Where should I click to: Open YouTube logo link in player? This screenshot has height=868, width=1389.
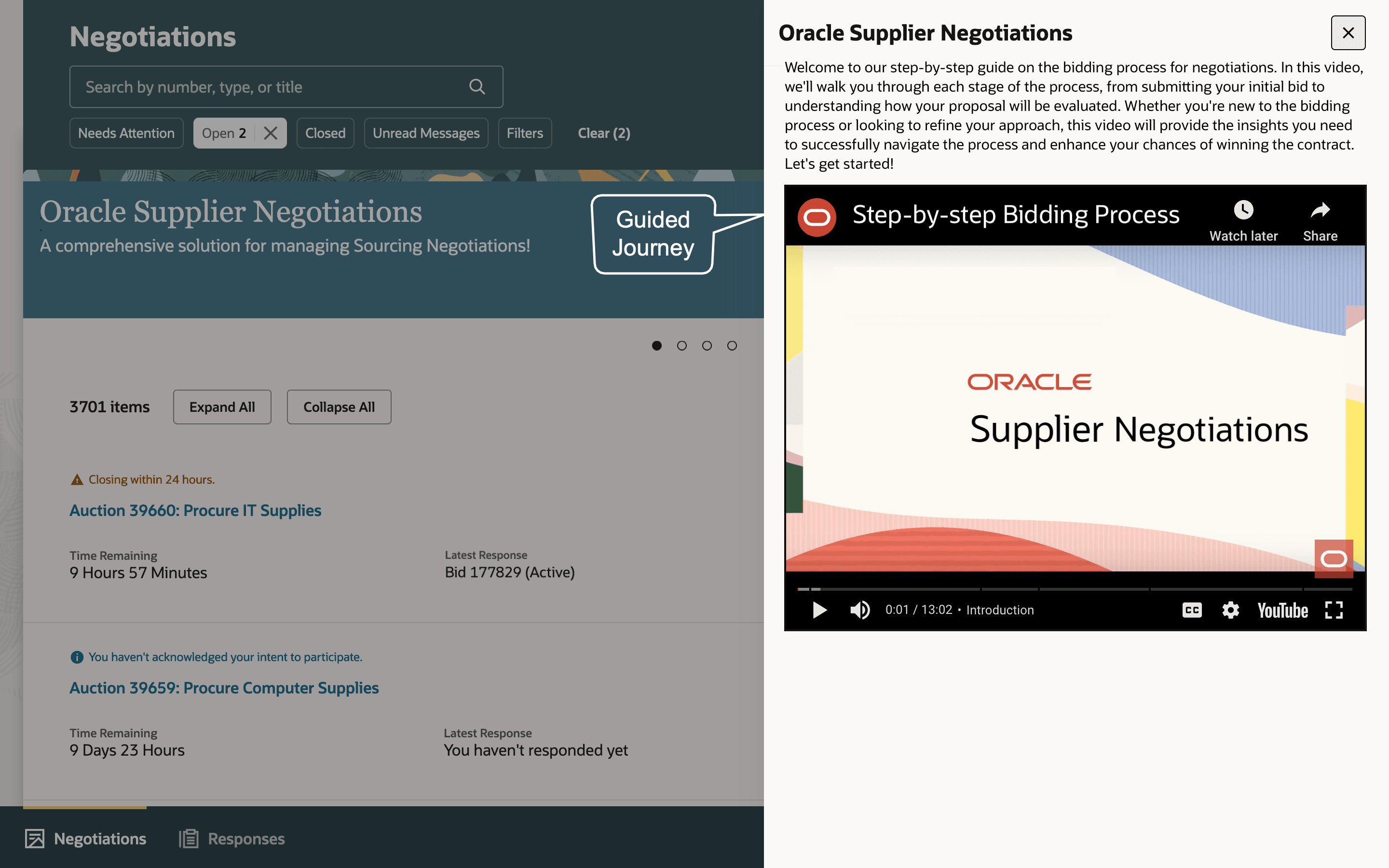coord(1283,610)
